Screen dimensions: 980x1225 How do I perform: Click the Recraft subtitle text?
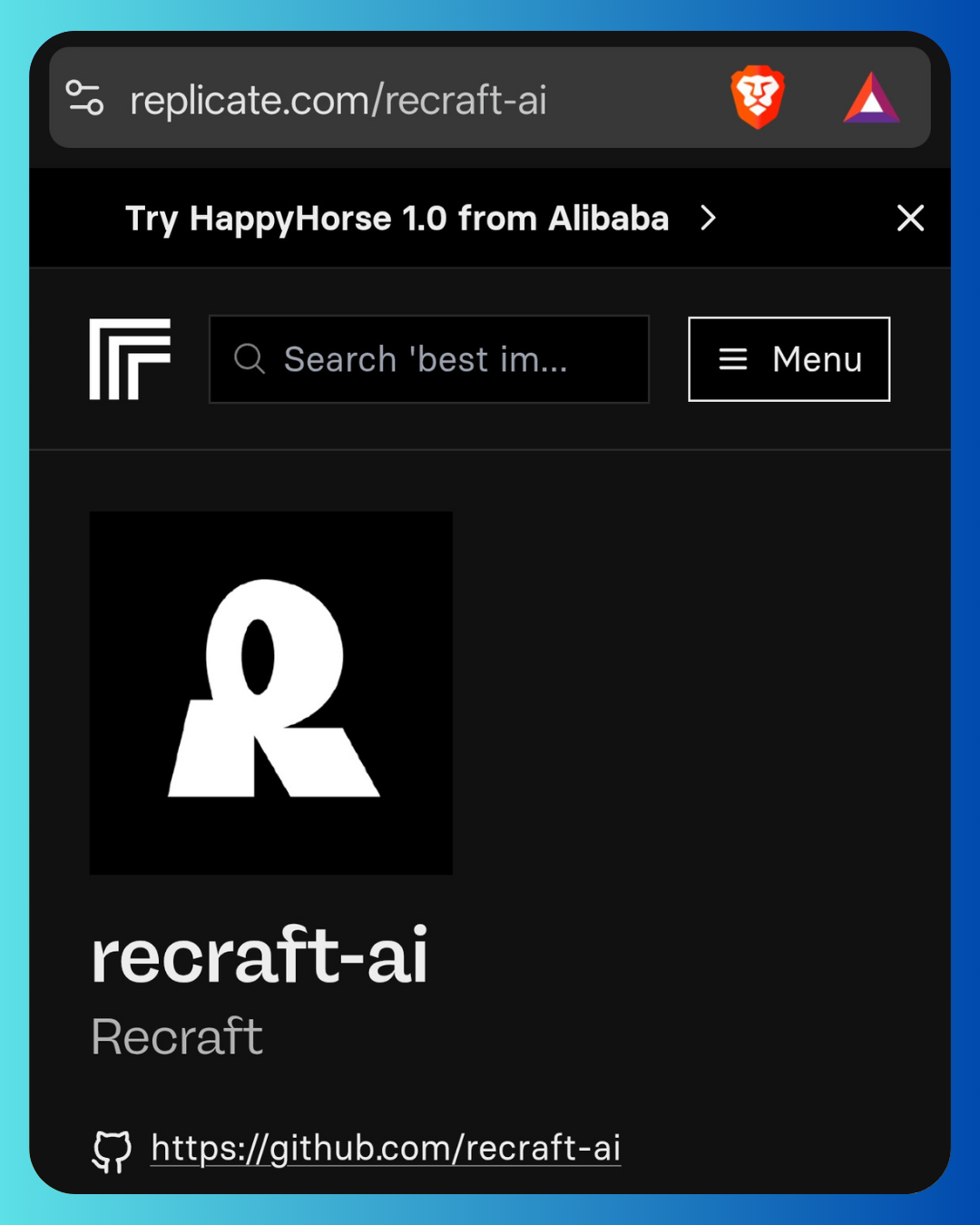click(177, 1037)
